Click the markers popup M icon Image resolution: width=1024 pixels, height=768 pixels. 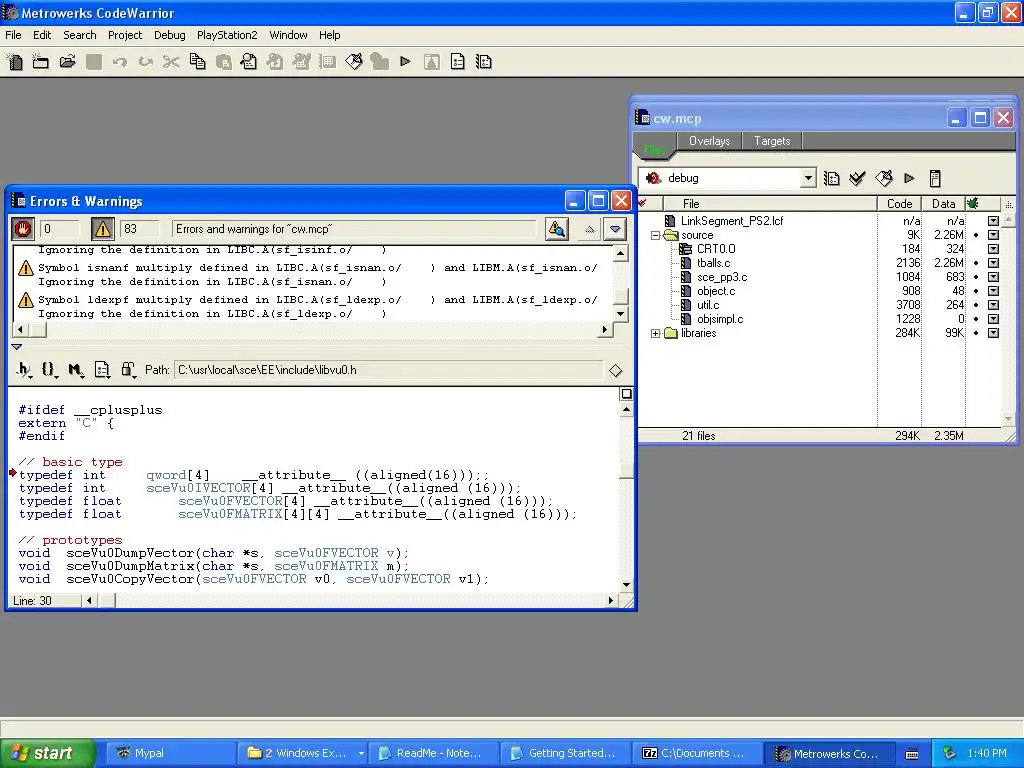coord(76,370)
